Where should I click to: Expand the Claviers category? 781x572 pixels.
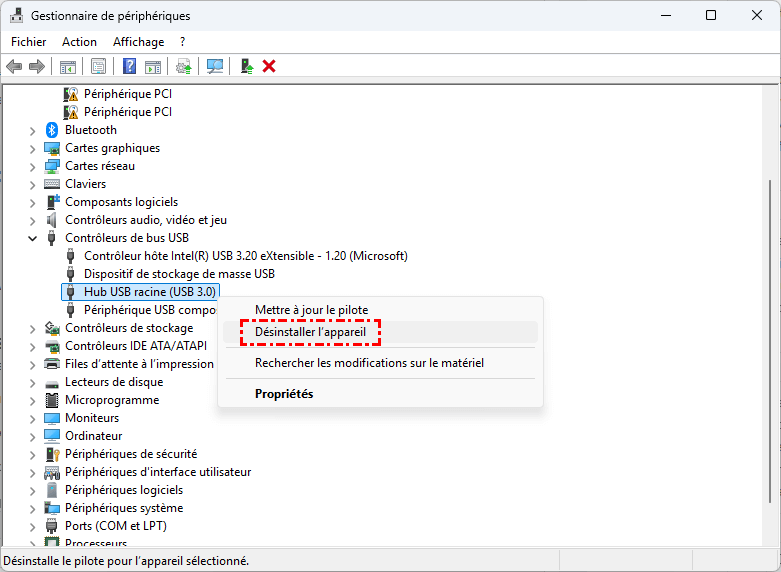click(33, 184)
